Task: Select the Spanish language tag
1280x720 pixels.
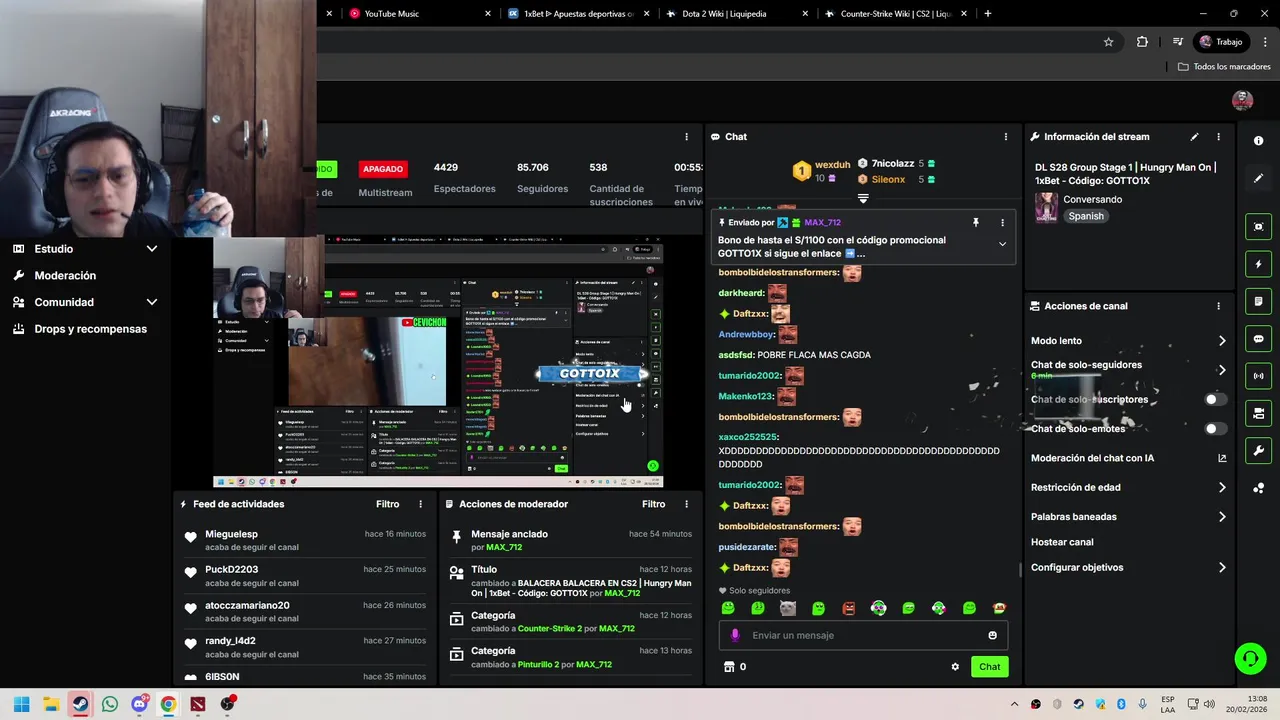Action: tap(1086, 216)
